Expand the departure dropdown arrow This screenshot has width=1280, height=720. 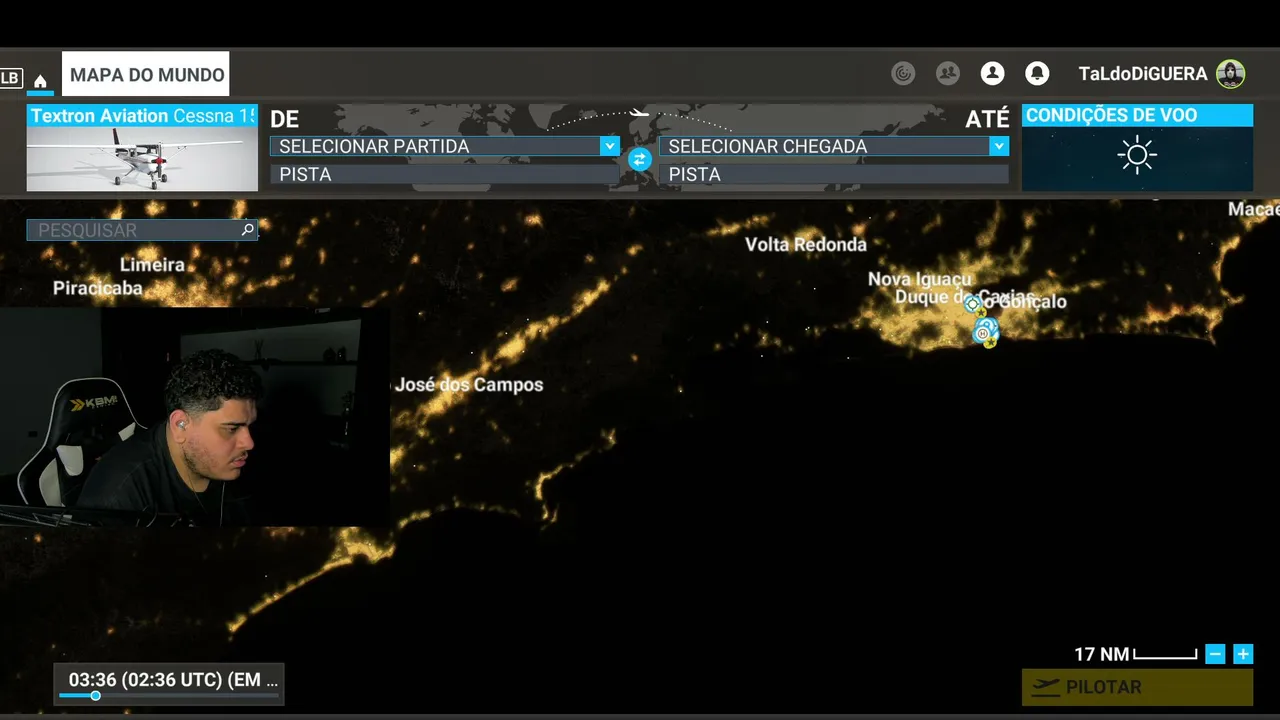pos(609,146)
